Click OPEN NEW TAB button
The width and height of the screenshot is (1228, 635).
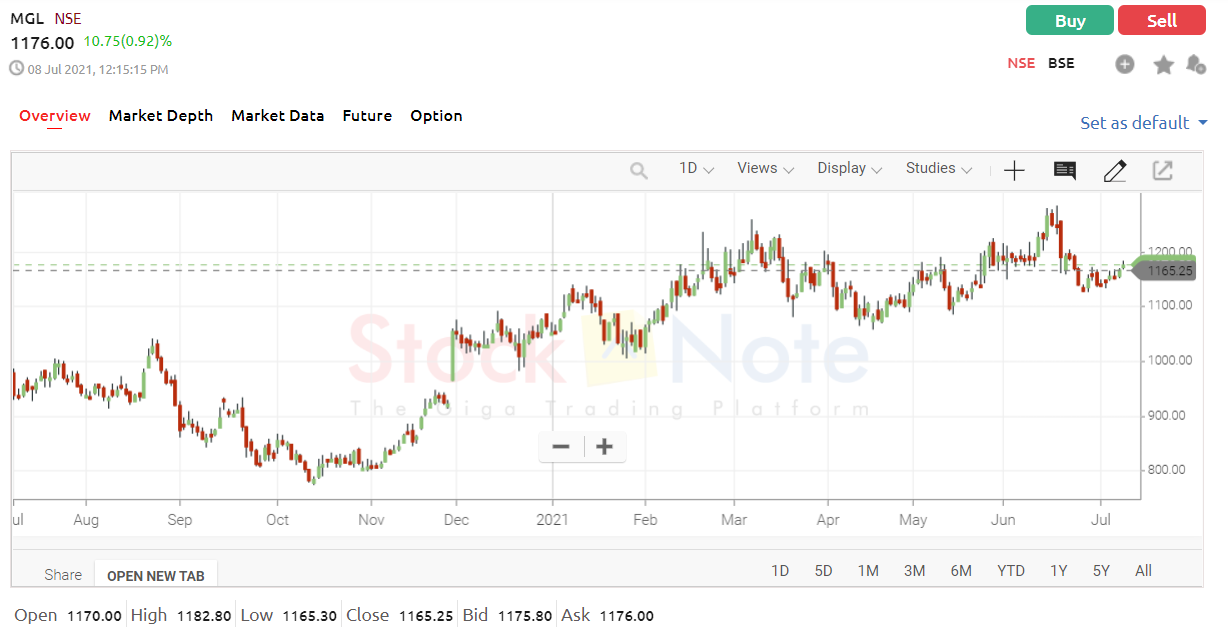pyautogui.click(x=156, y=576)
